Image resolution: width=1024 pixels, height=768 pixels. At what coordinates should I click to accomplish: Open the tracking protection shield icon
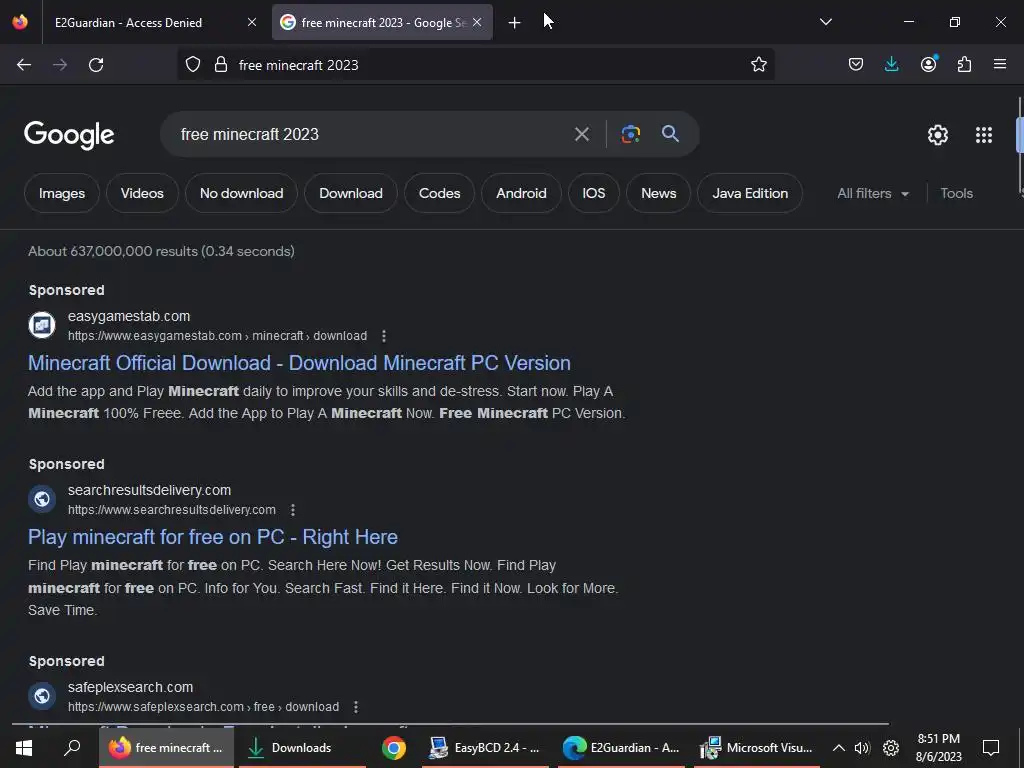(x=193, y=65)
